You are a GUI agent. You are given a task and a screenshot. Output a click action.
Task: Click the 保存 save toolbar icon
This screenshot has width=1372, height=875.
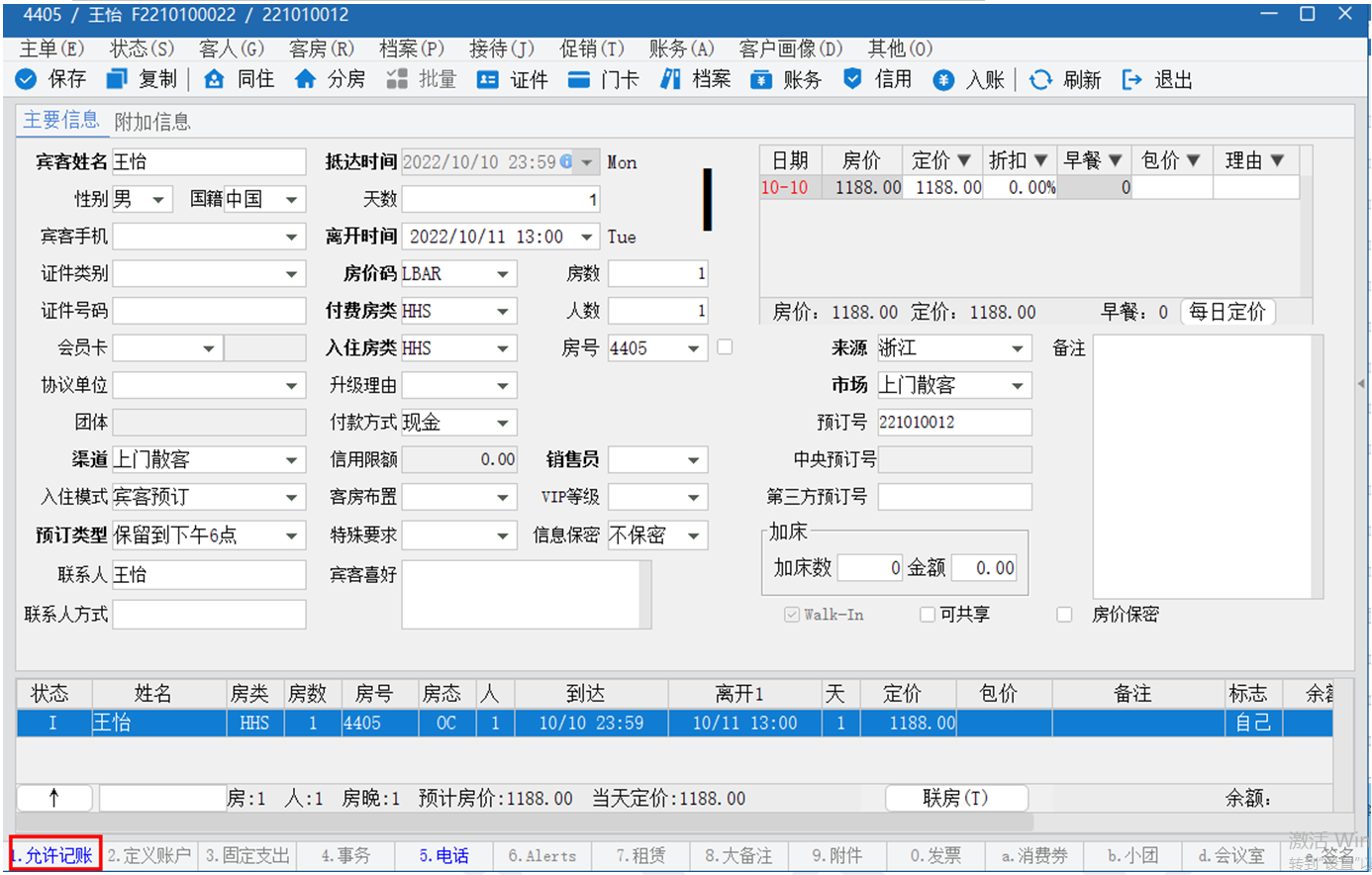[27, 79]
